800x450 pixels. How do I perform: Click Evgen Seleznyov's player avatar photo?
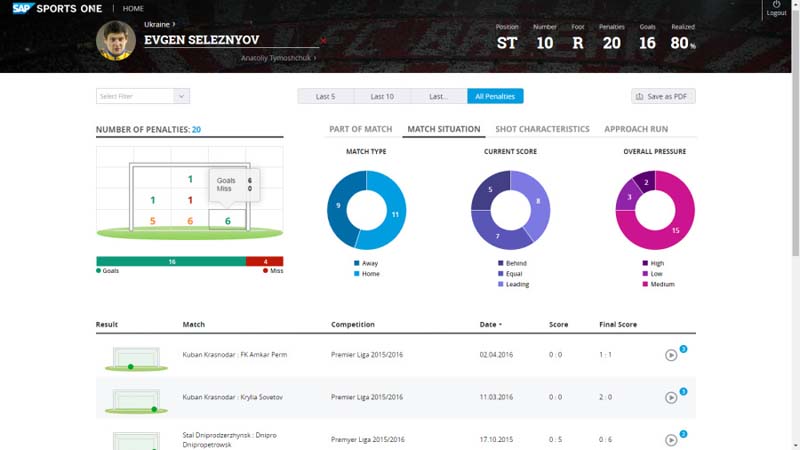[116, 41]
